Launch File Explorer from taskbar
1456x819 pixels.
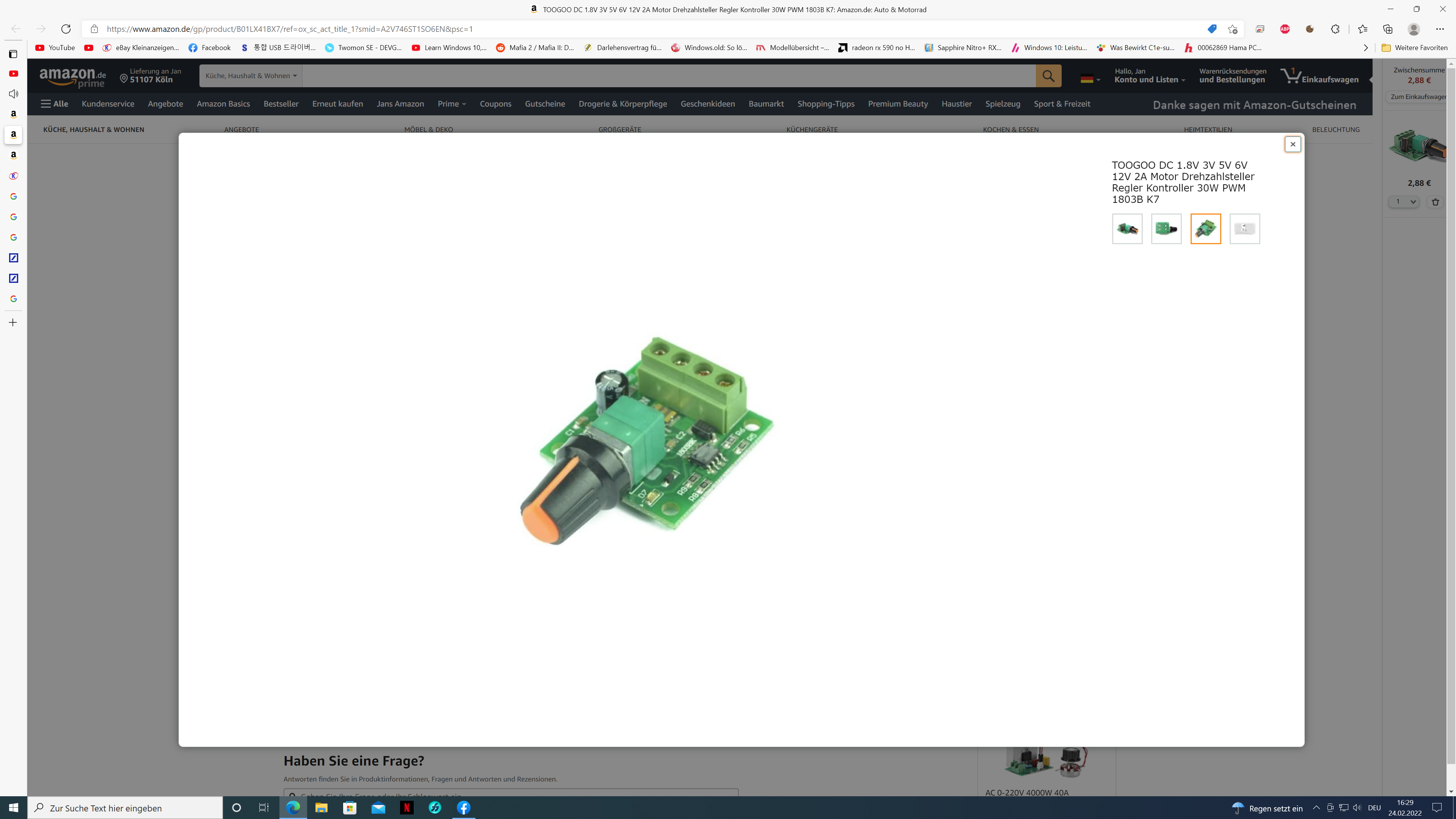click(321, 808)
